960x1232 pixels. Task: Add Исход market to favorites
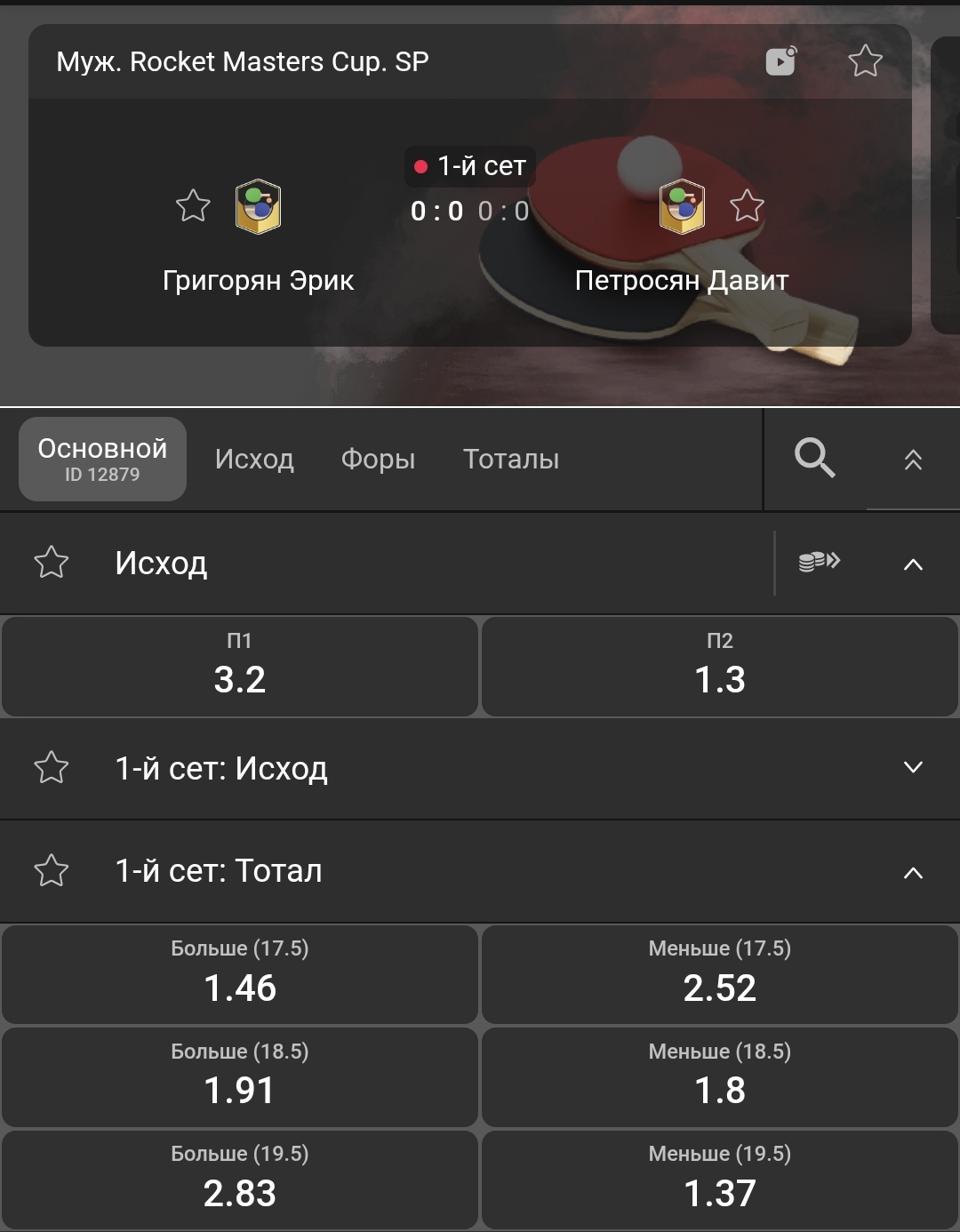click(52, 563)
